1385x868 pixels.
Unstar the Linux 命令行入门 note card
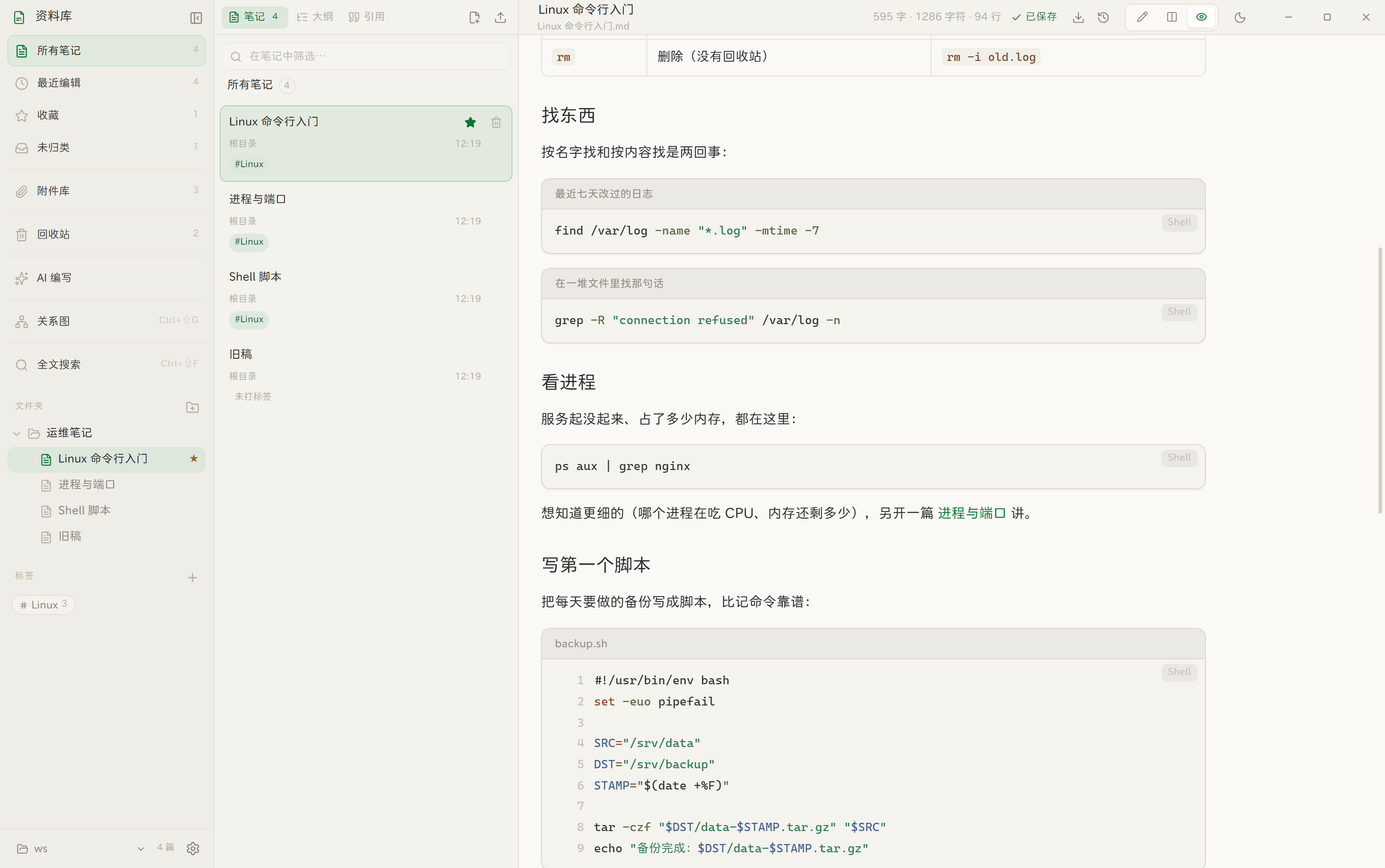pyautogui.click(x=470, y=122)
